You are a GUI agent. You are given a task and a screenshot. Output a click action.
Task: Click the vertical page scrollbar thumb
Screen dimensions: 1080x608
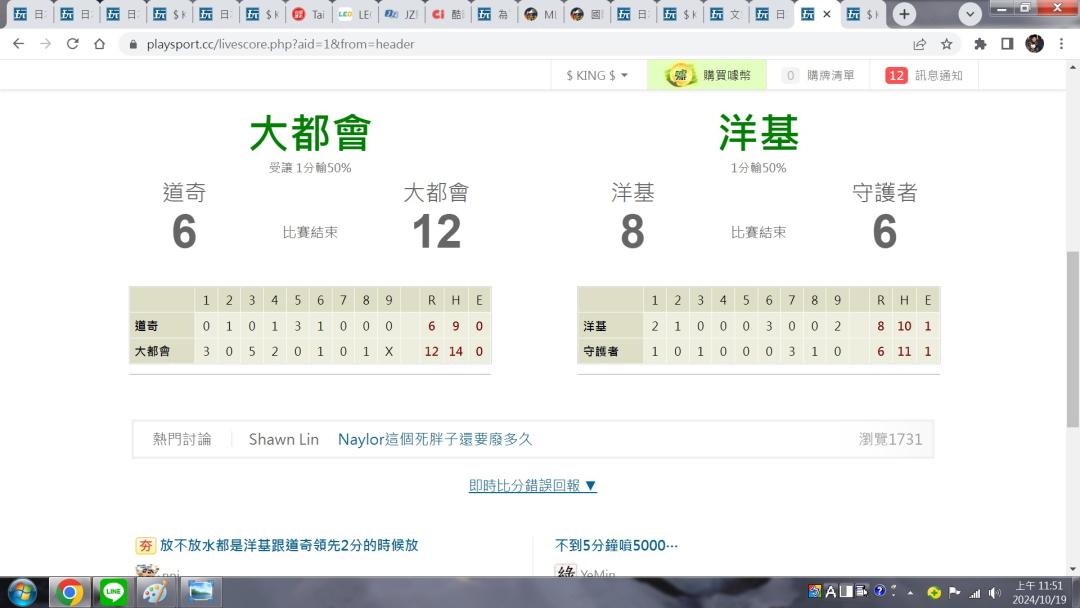pyautogui.click(x=1072, y=339)
